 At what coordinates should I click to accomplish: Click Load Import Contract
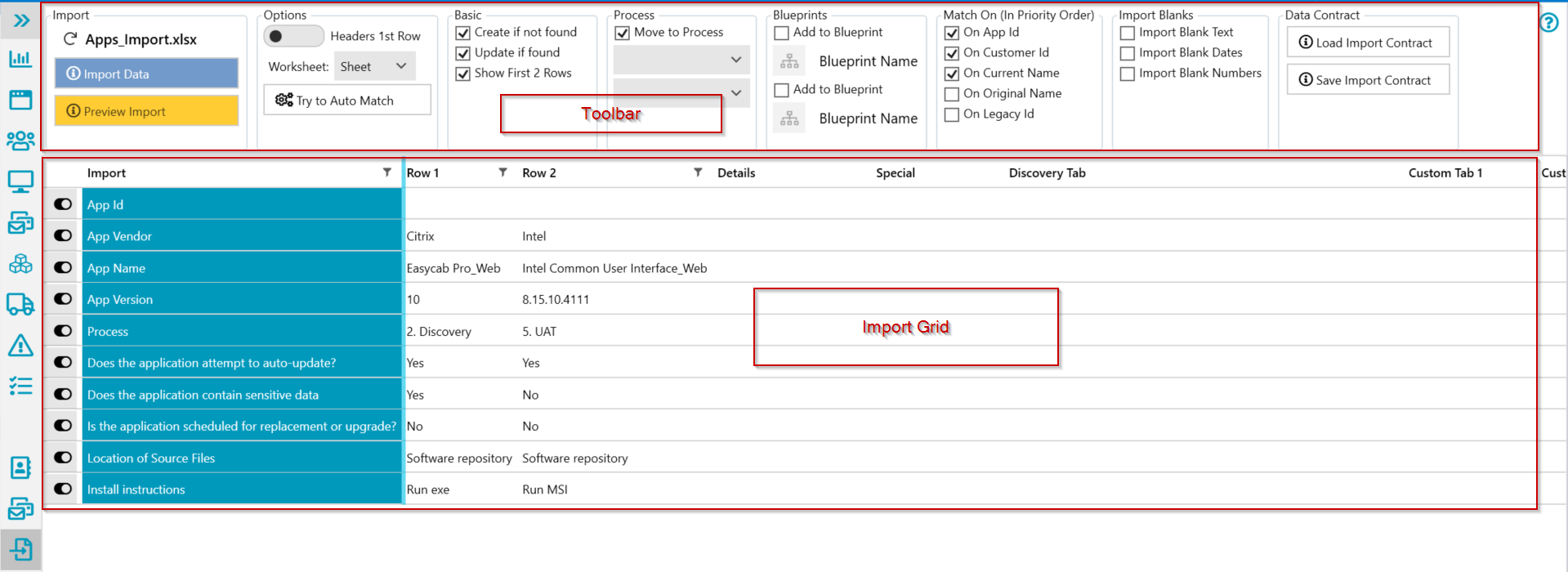tap(1368, 42)
